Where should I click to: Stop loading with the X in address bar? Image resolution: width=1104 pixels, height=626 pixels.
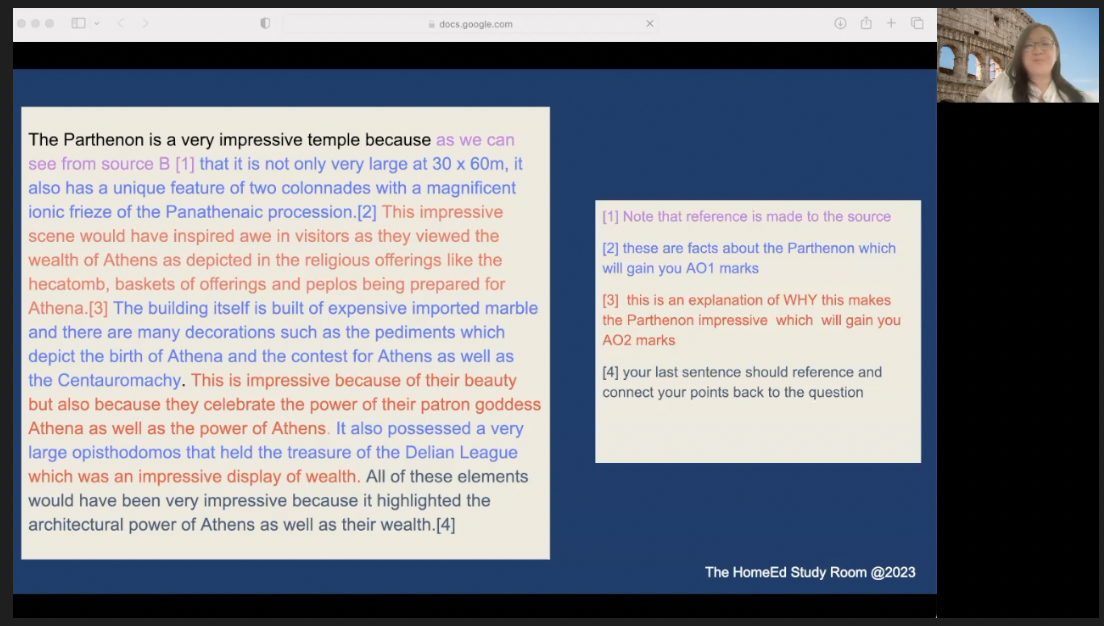pos(650,23)
